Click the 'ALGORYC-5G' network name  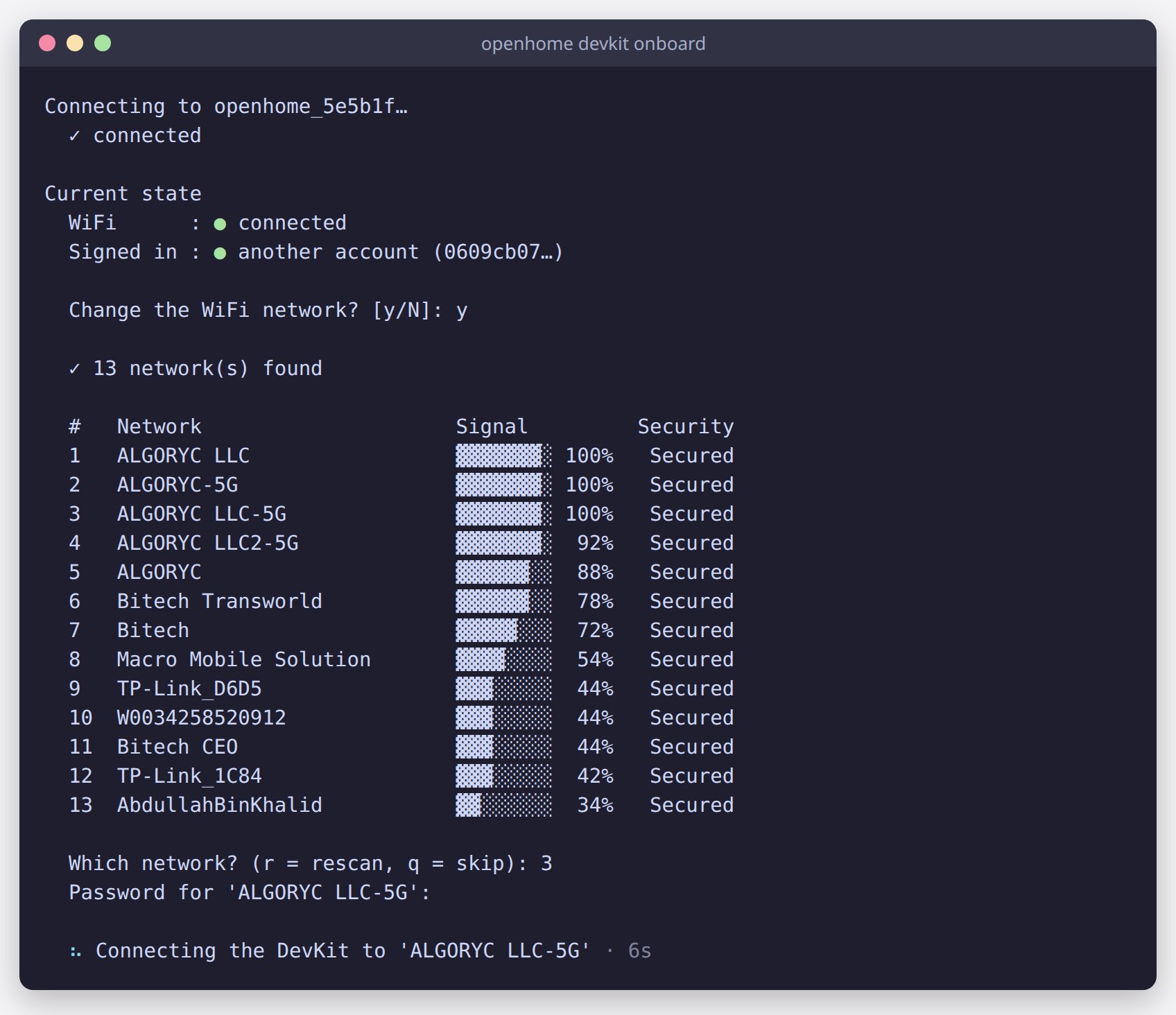178,485
